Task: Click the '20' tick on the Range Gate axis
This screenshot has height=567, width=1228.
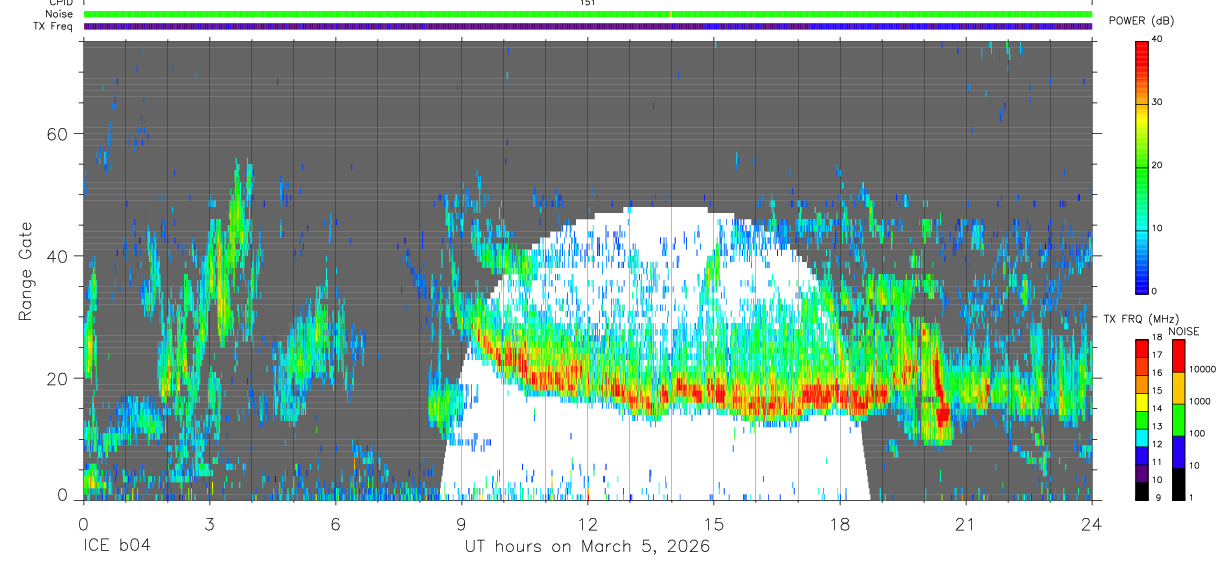Action: click(x=58, y=378)
